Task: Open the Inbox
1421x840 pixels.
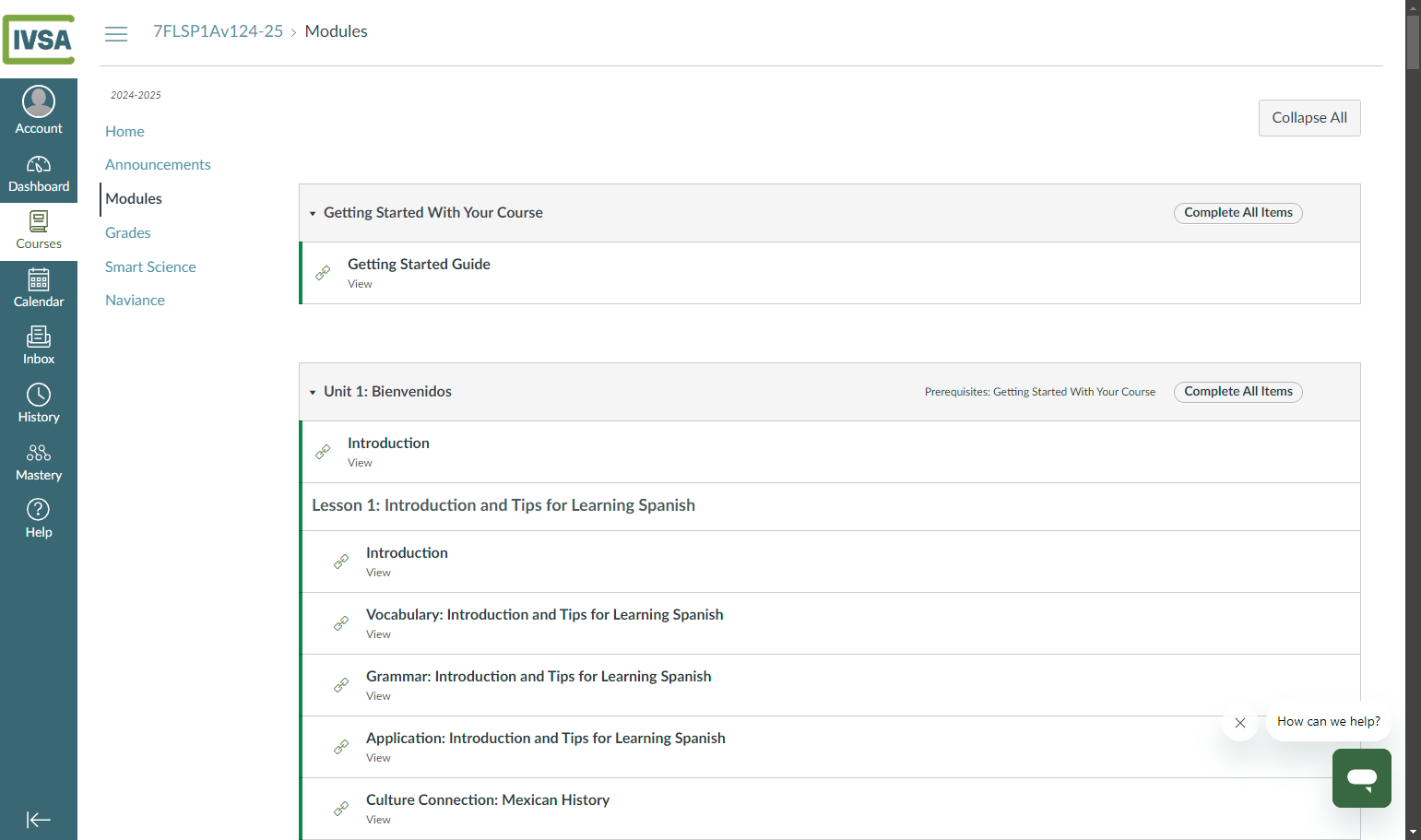Action: pos(39,347)
